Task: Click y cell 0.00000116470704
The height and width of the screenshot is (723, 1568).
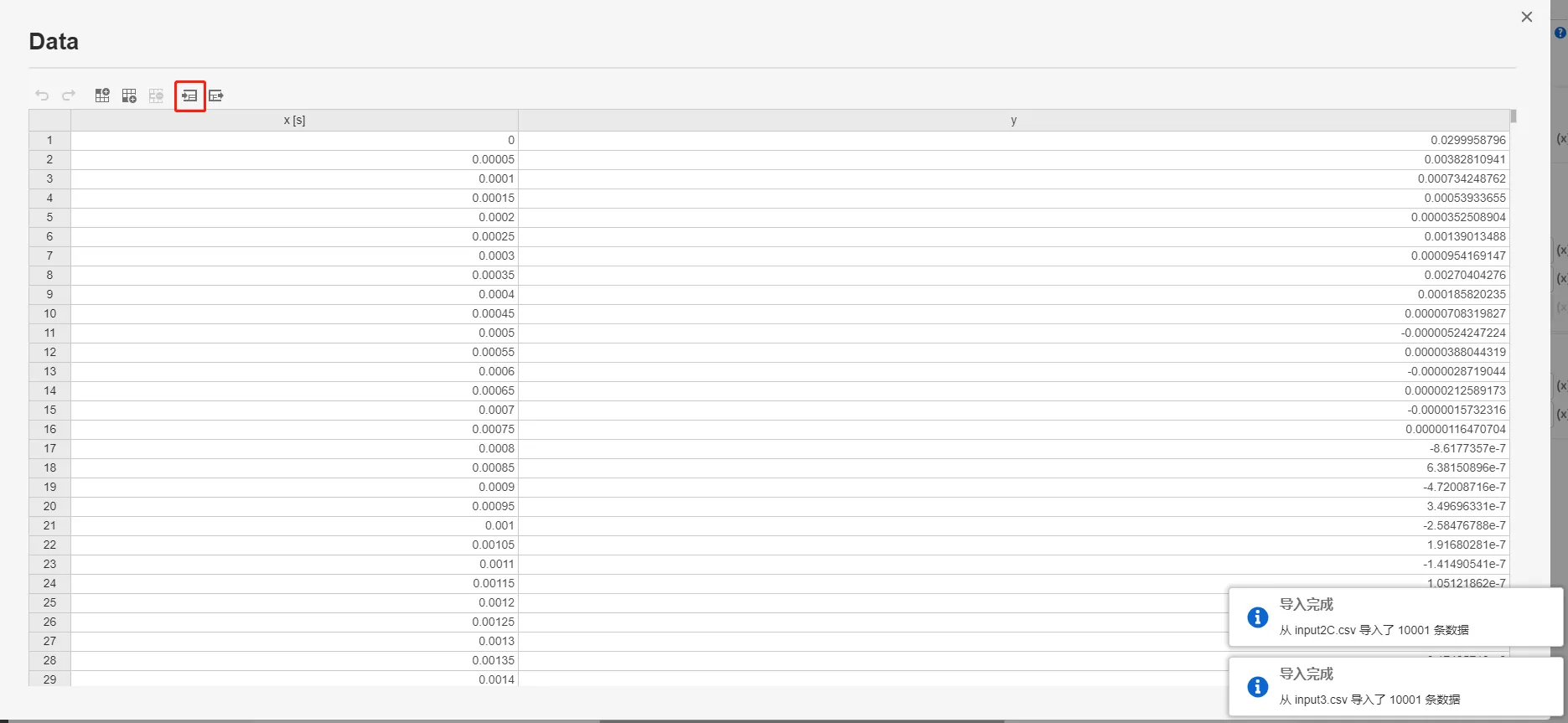Action: (x=1013, y=429)
